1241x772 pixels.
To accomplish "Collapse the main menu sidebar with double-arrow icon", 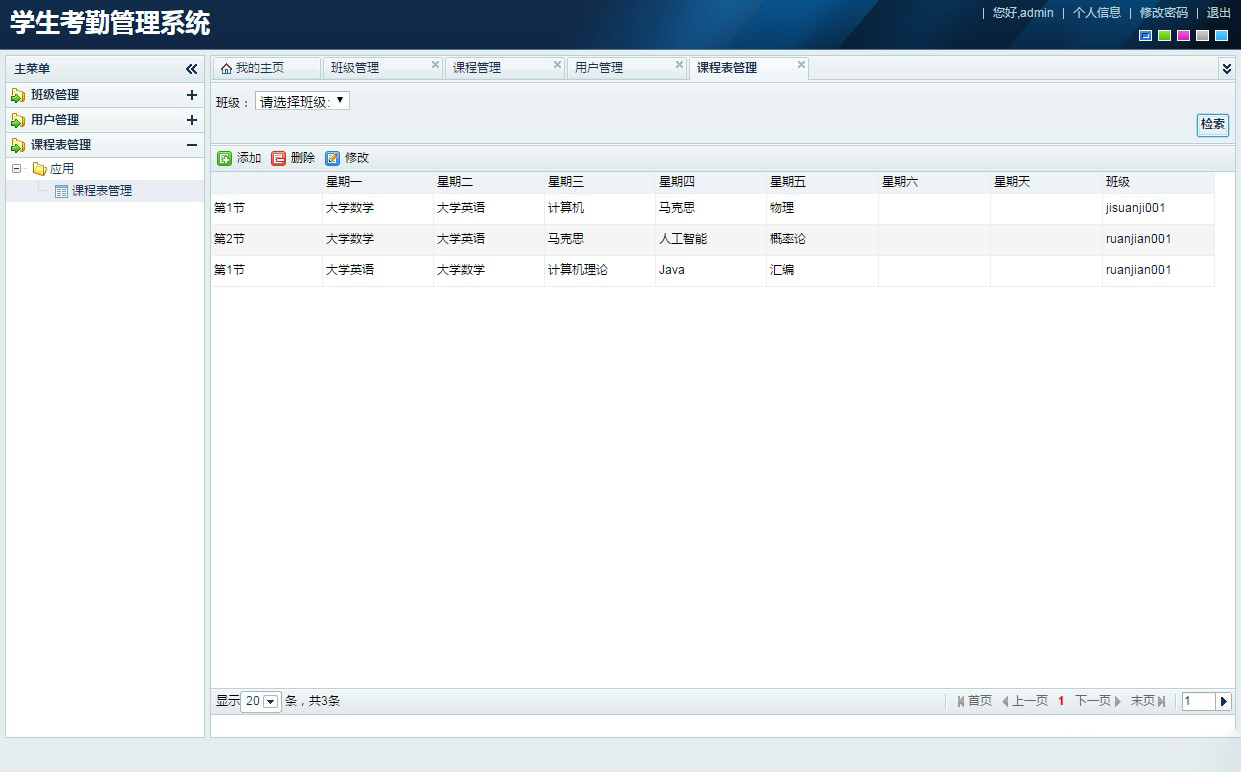I will tap(192, 69).
